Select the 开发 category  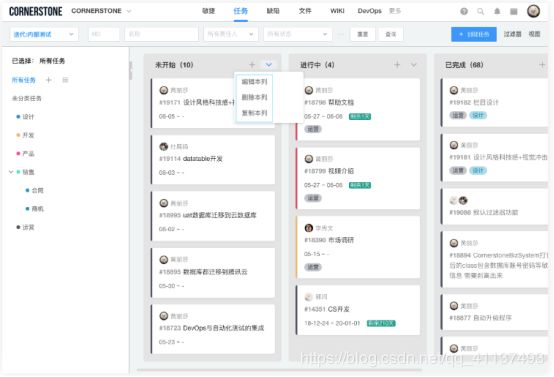tap(28, 135)
